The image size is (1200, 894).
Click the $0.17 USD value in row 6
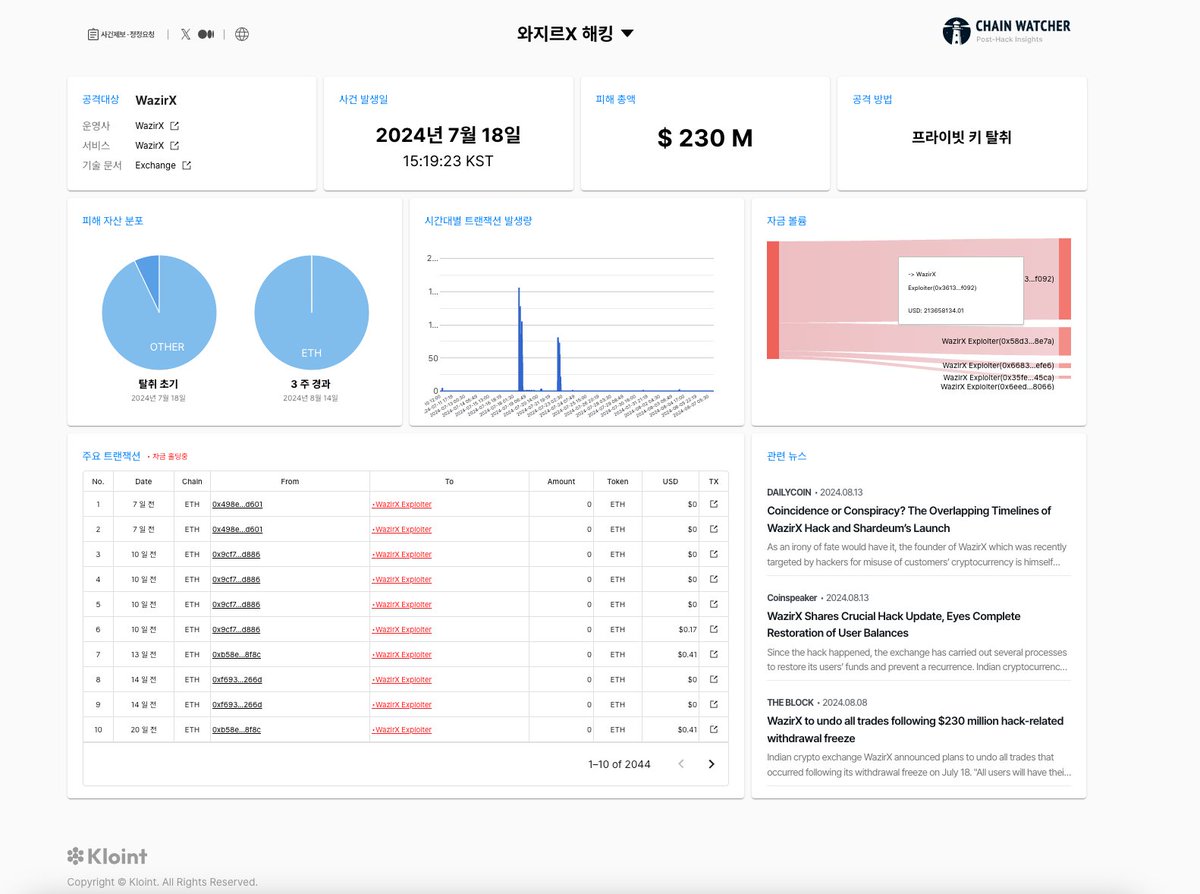687,629
